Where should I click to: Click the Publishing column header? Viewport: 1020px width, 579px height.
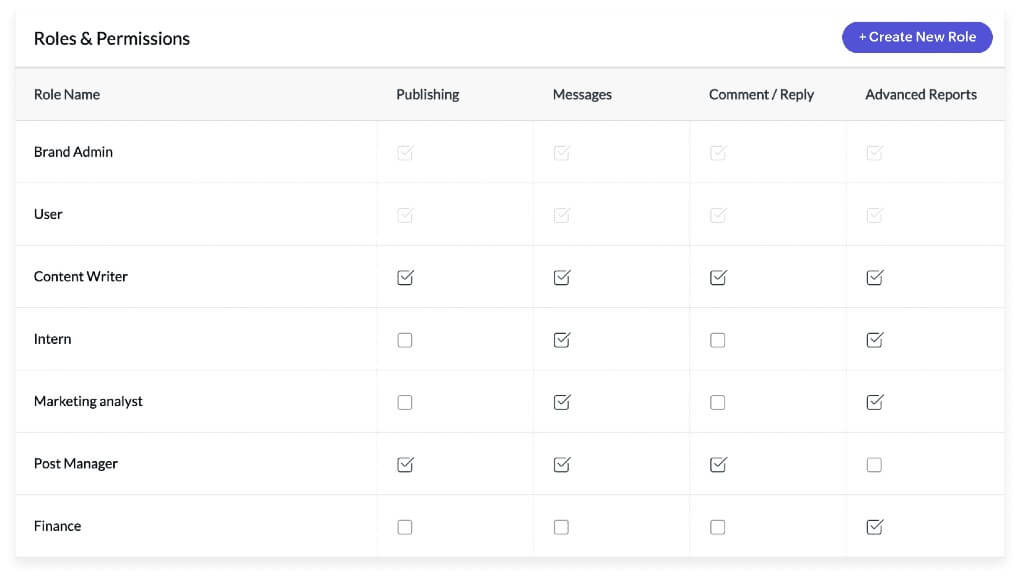[x=427, y=94]
